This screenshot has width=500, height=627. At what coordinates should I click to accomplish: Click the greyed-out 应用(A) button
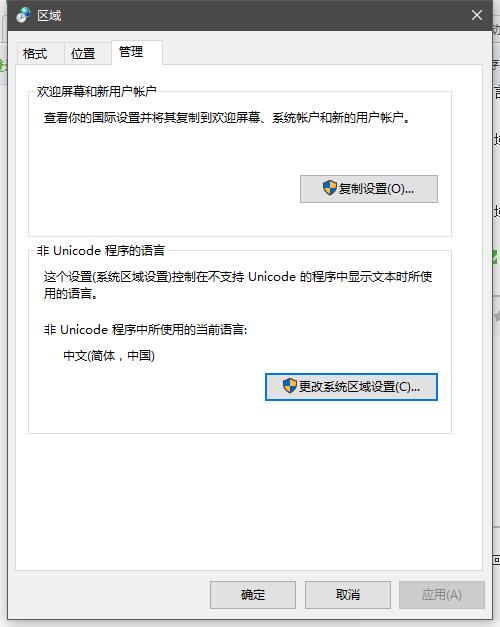[442, 595]
